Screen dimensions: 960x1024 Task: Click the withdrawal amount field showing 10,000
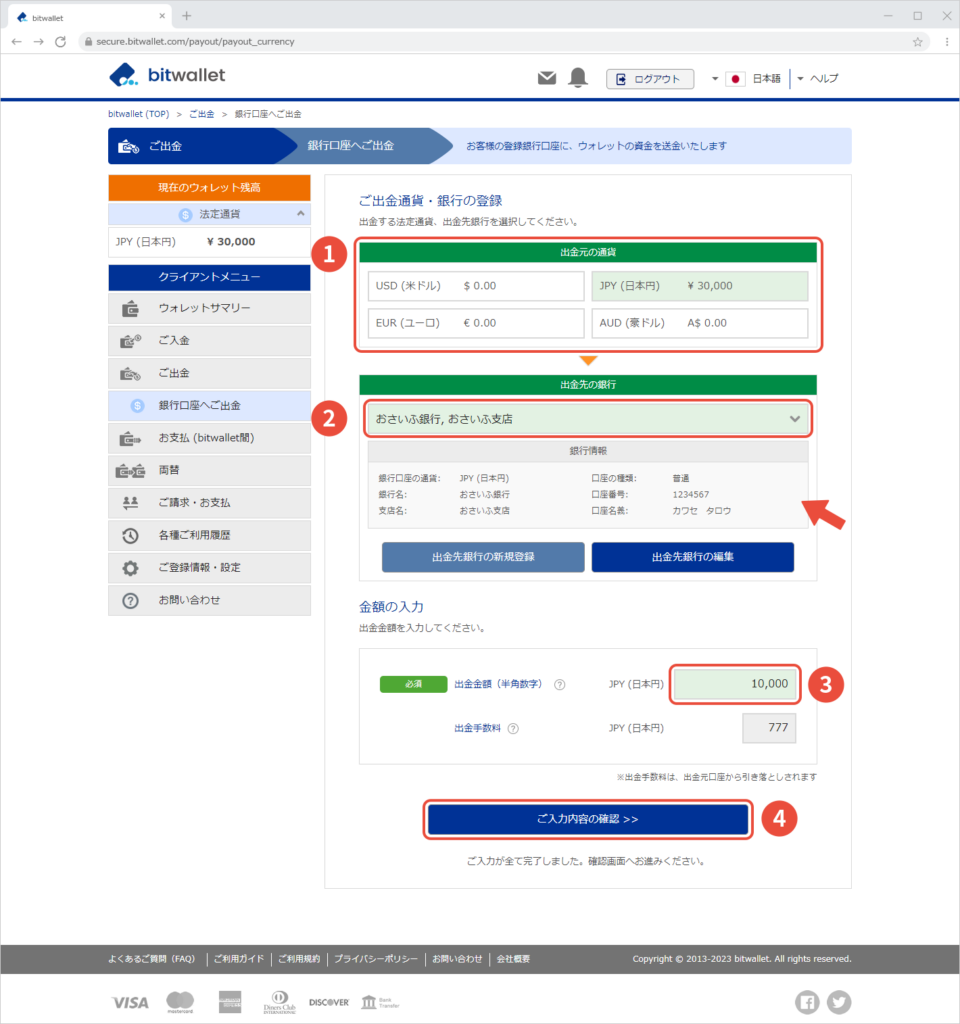point(735,684)
